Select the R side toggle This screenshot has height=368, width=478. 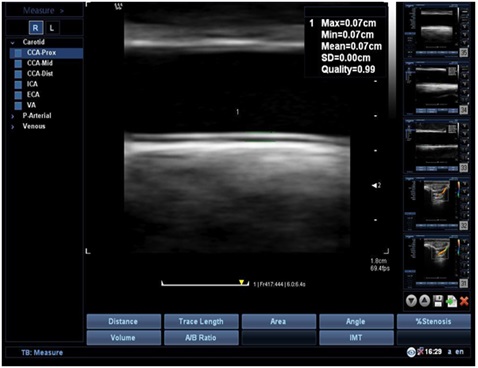(x=35, y=28)
